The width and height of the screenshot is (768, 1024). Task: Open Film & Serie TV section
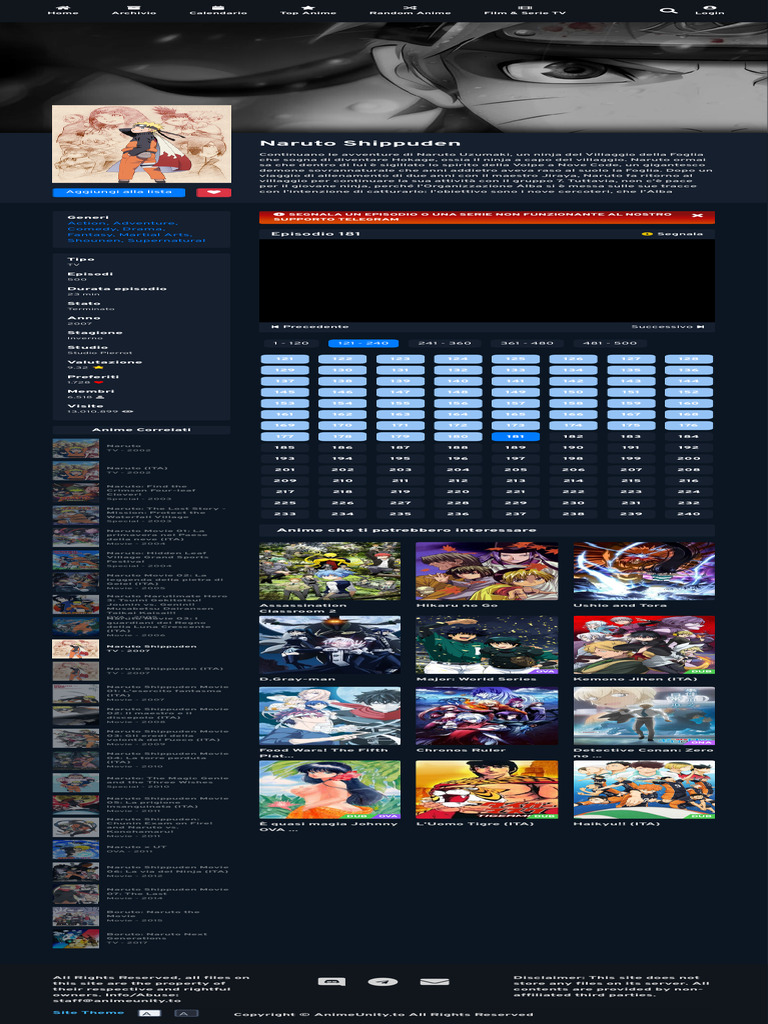(x=525, y=10)
